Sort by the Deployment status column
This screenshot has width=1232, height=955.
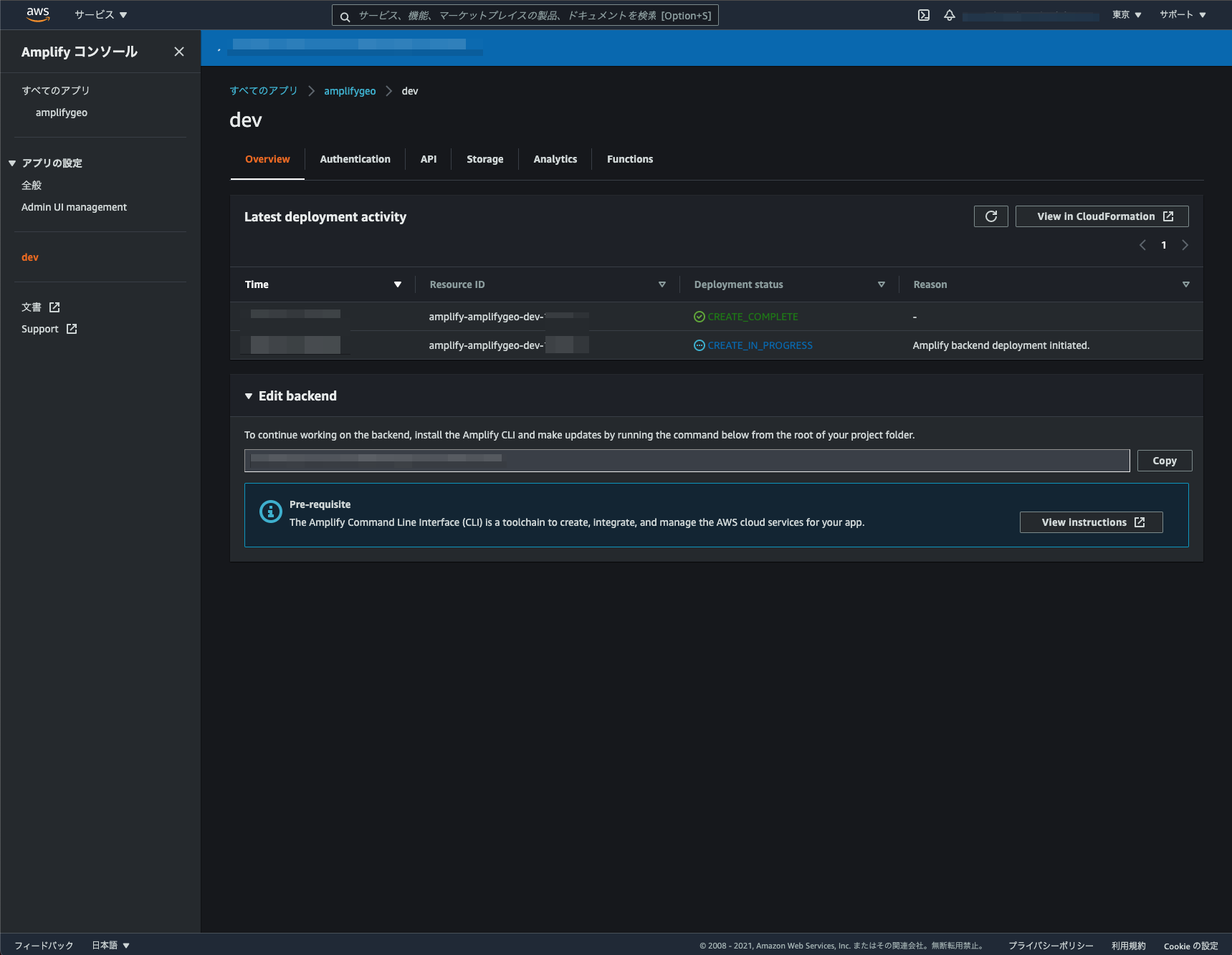[882, 284]
